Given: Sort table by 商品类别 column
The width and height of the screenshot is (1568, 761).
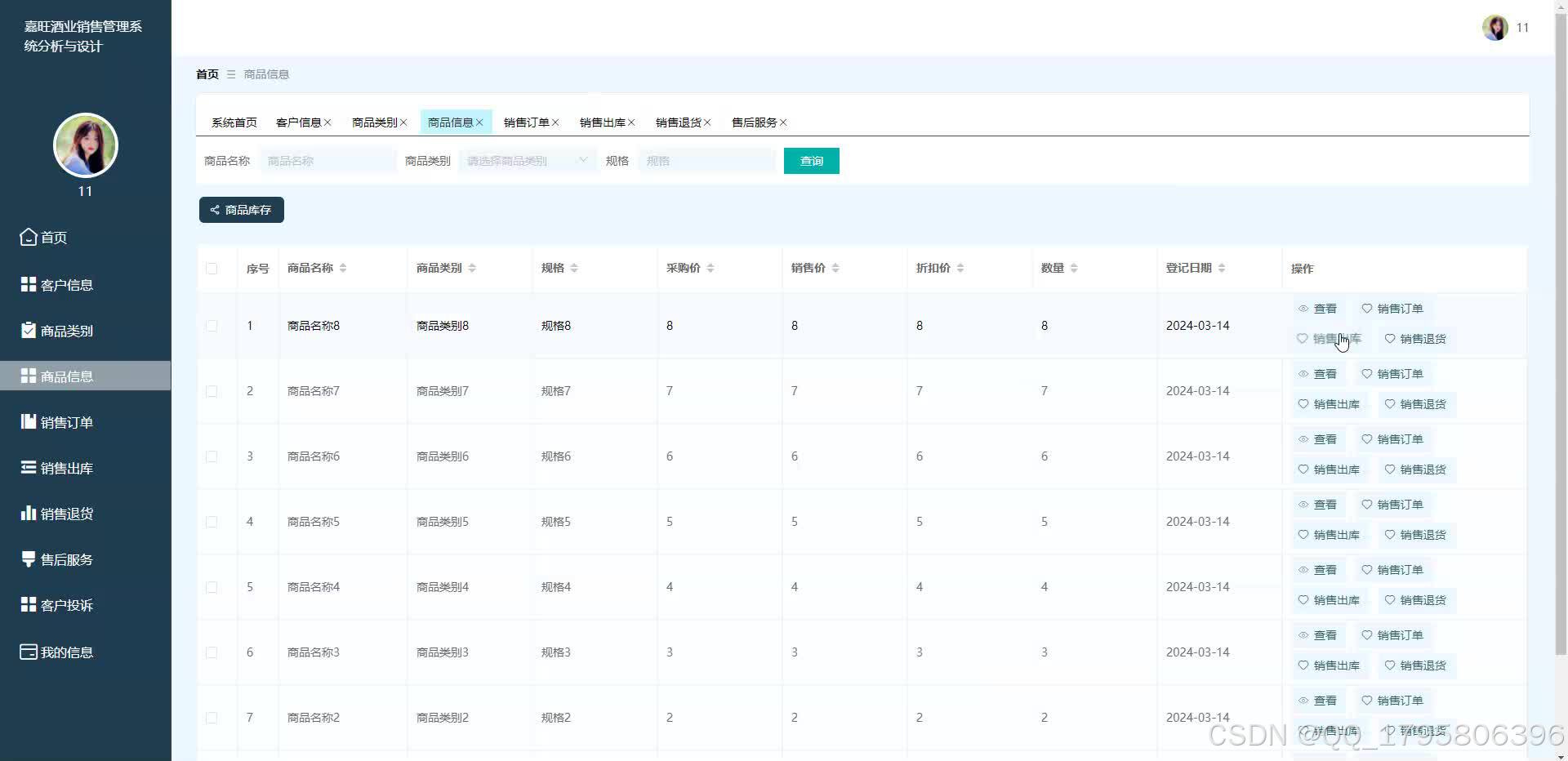Looking at the screenshot, I should click(472, 269).
